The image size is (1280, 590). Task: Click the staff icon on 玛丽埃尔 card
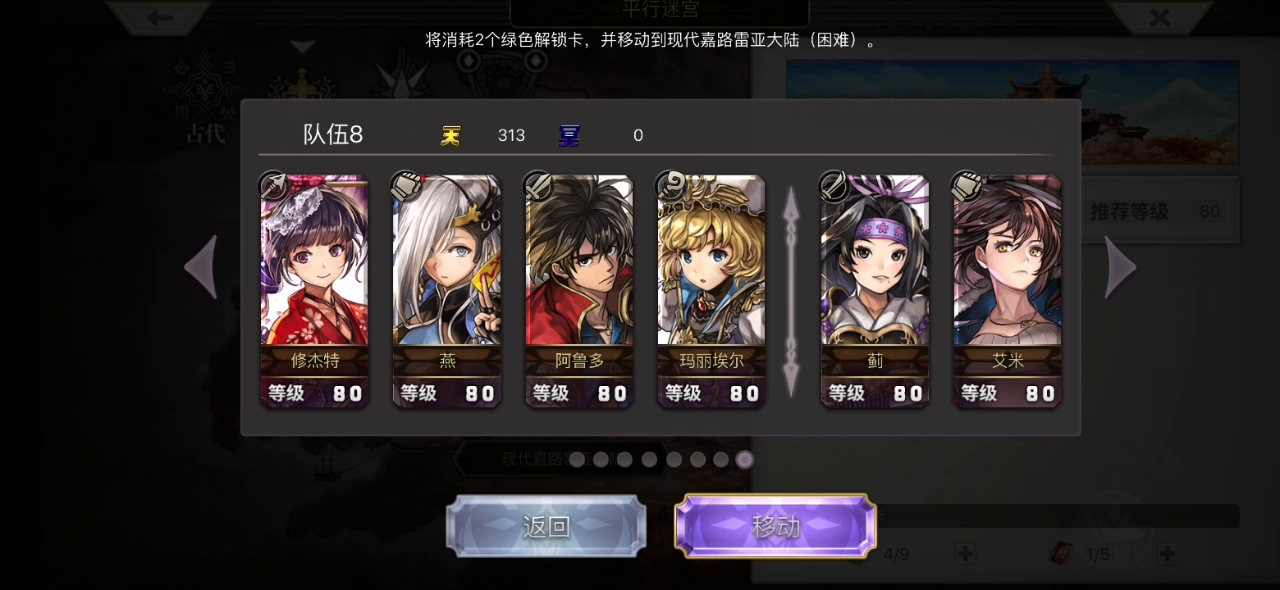[670, 186]
